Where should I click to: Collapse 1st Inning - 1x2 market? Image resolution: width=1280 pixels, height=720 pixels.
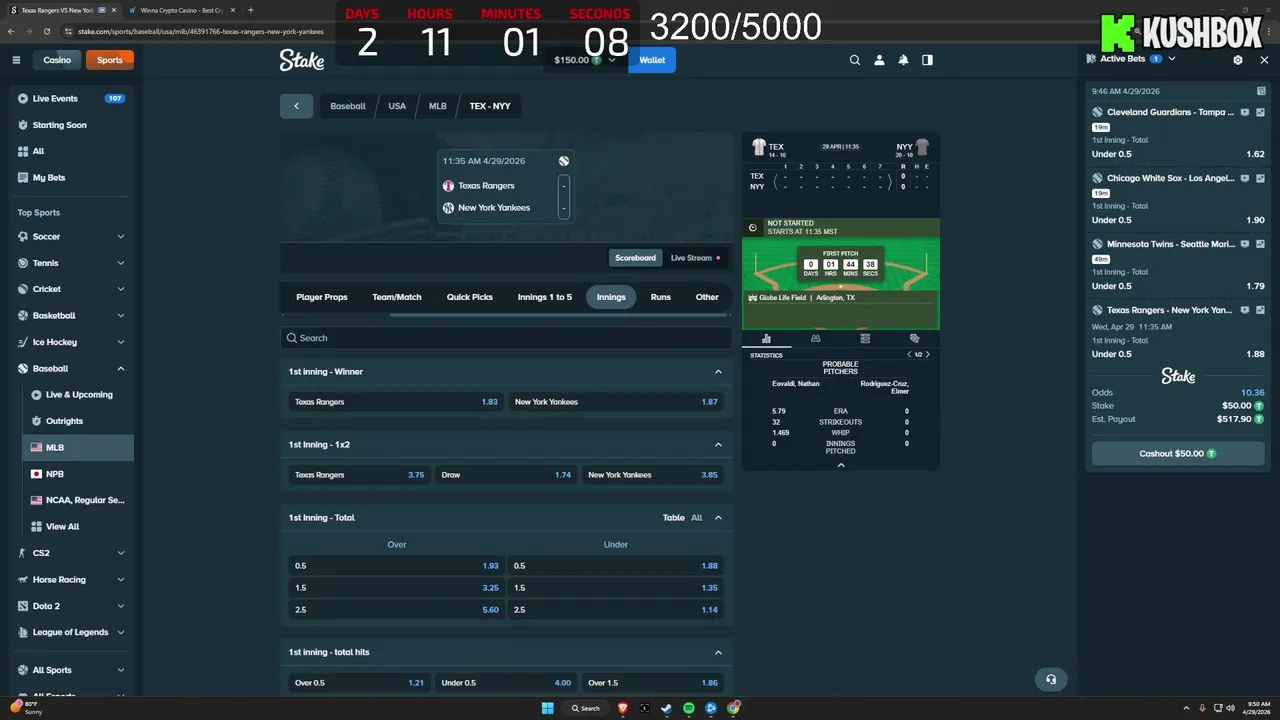click(x=718, y=445)
